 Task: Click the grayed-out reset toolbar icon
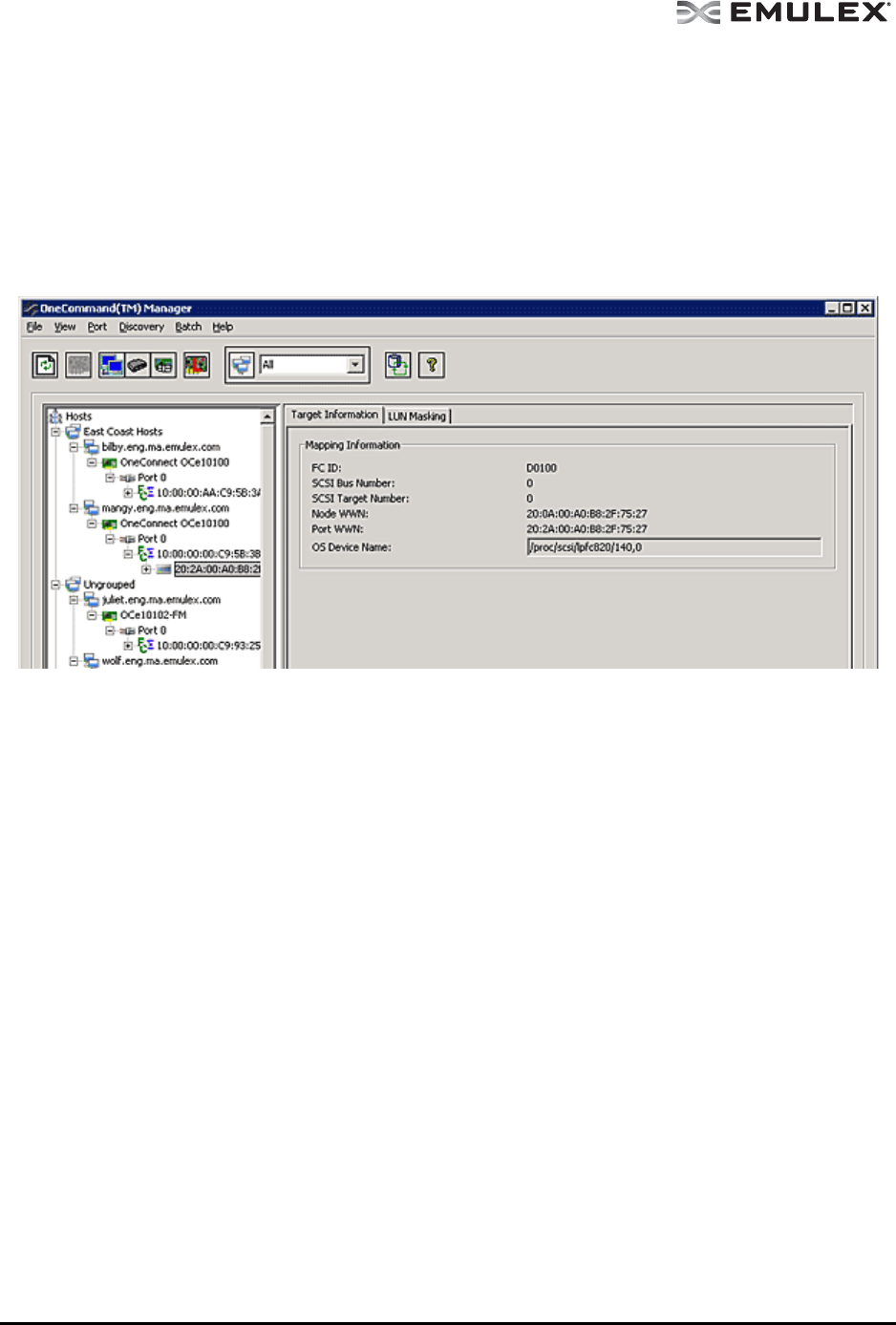click(78, 365)
